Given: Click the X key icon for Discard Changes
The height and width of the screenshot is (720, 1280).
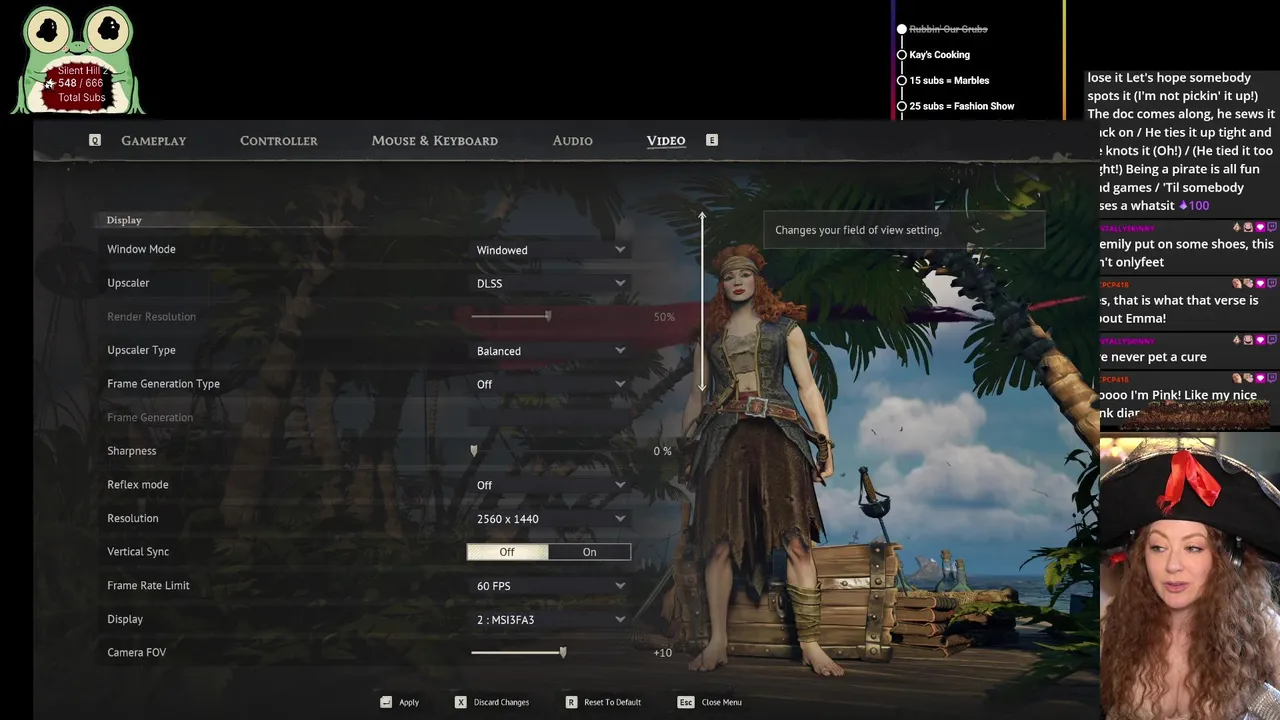Looking at the screenshot, I should click(x=461, y=702).
